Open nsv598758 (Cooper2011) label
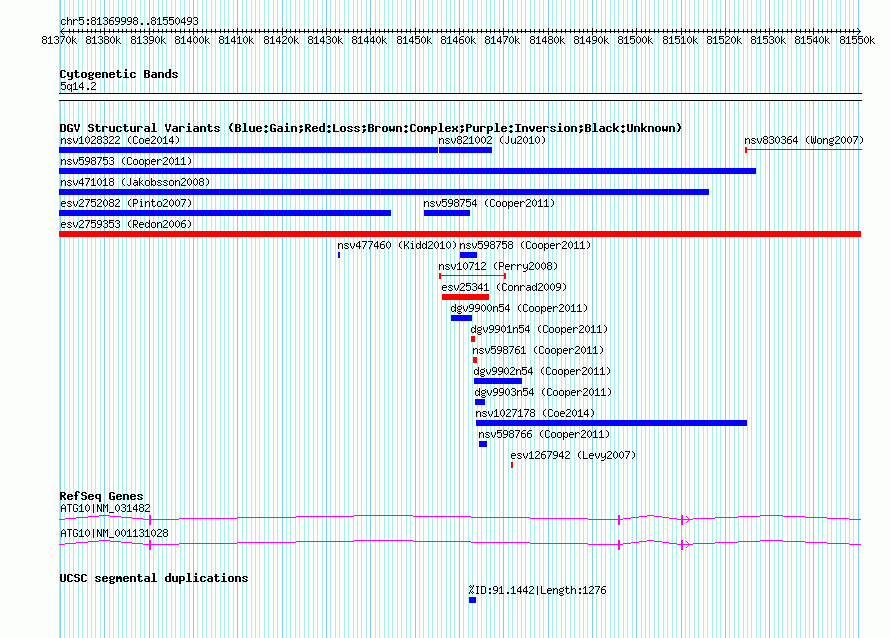 [x=525, y=245]
